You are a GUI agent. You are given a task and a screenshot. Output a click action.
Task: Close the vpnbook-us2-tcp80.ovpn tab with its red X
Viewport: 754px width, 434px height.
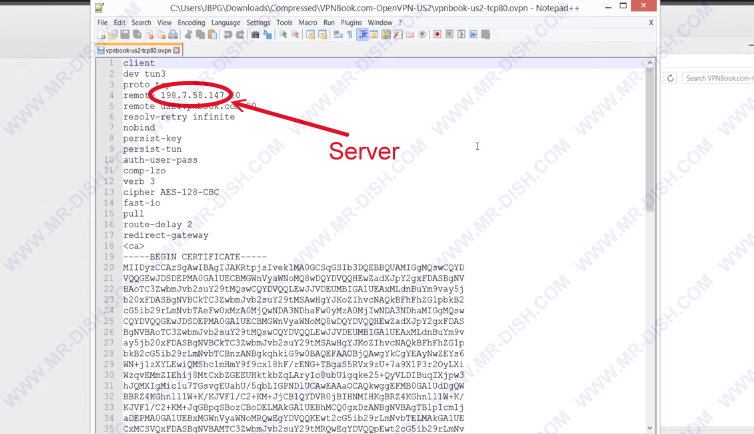176,50
